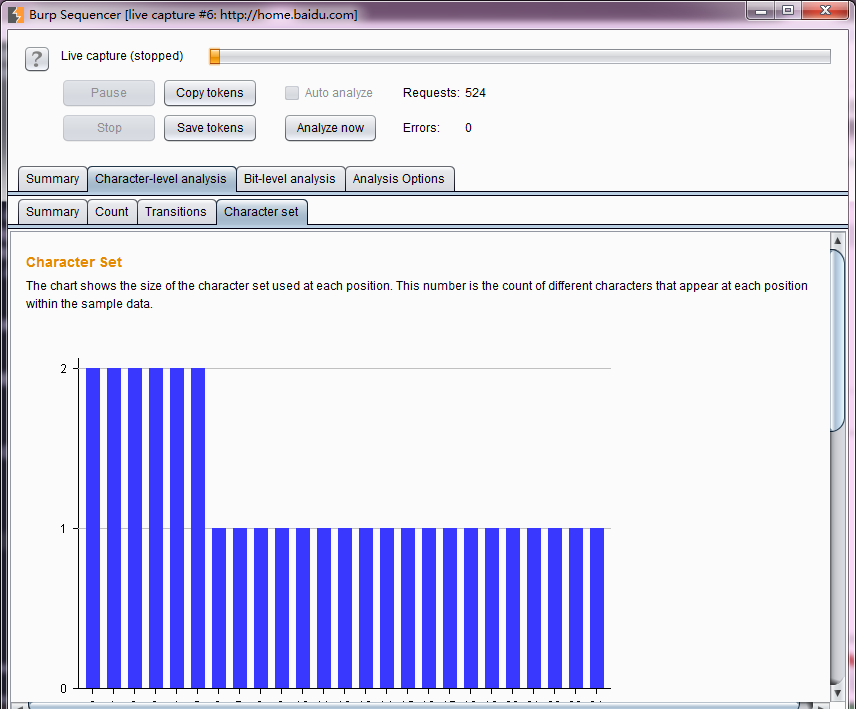This screenshot has width=856, height=709.
Task: Open the top-level Summary tab
Action: click(x=52, y=179)
